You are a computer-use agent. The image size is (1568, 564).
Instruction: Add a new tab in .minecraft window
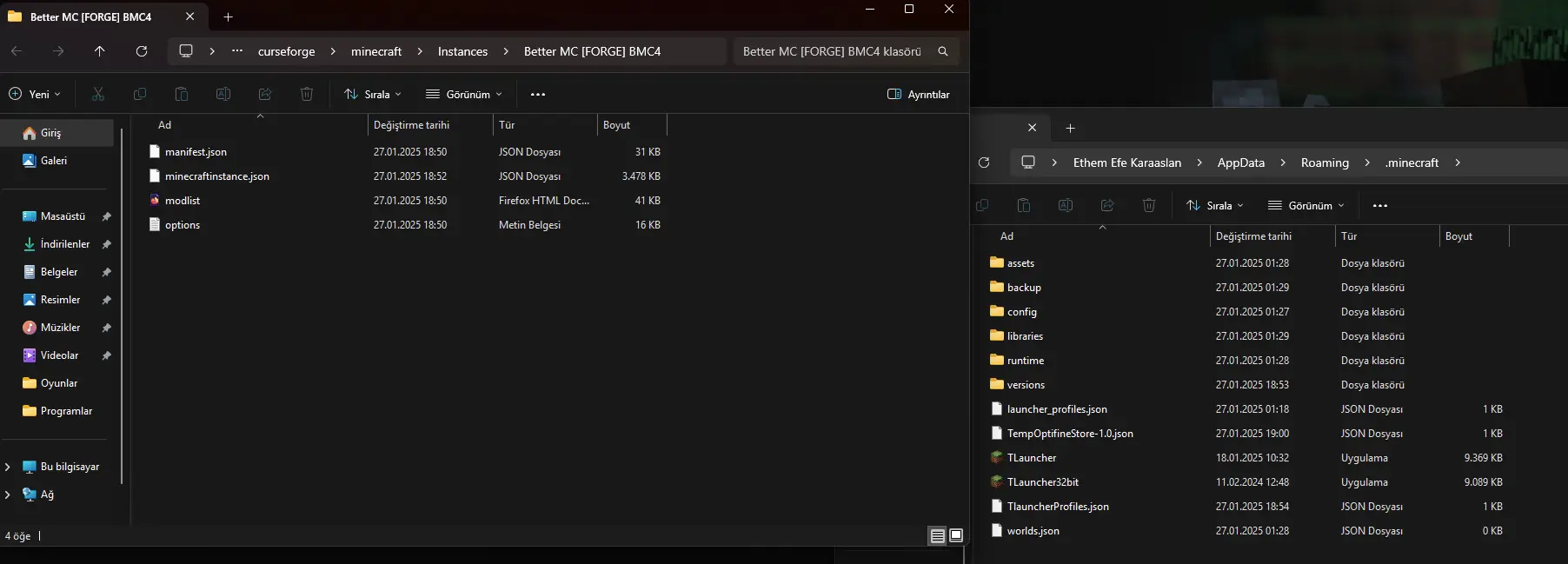click(x=1070, y=128)
